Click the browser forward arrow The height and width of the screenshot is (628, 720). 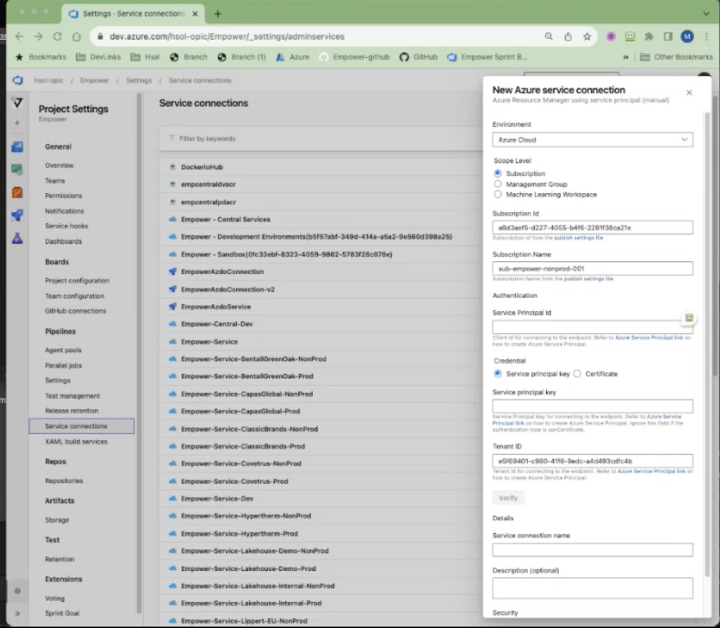pyautogui.click(x=39, y=36)
